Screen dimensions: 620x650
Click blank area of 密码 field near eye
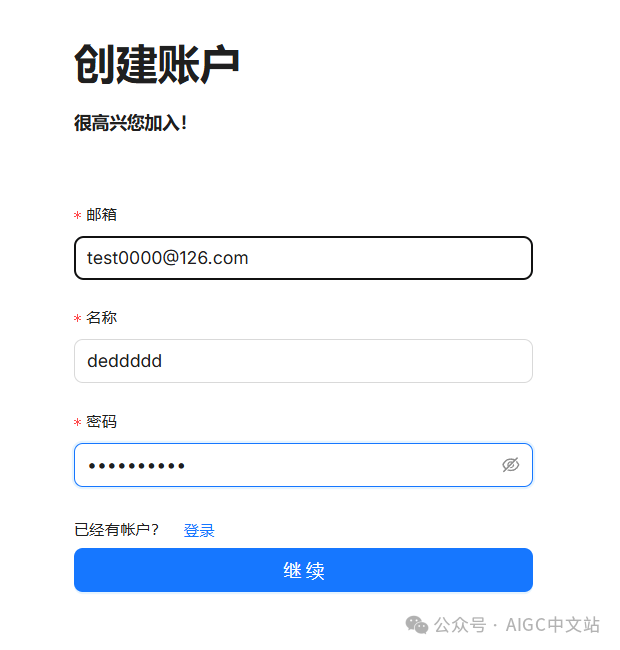(435, 465)
